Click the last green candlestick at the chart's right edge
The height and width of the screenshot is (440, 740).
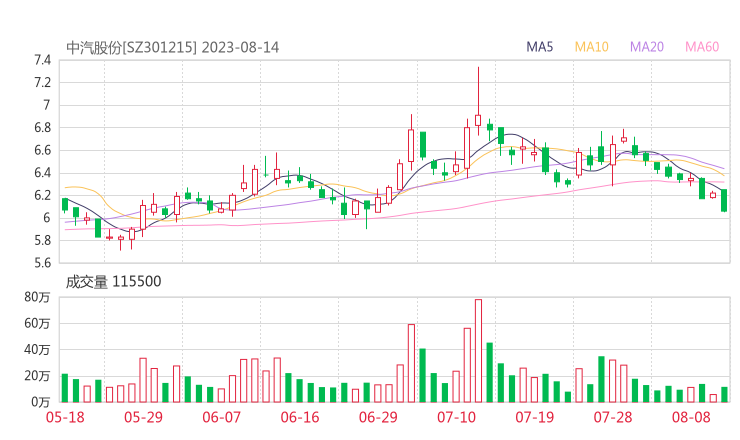click(x=724, y=200)
